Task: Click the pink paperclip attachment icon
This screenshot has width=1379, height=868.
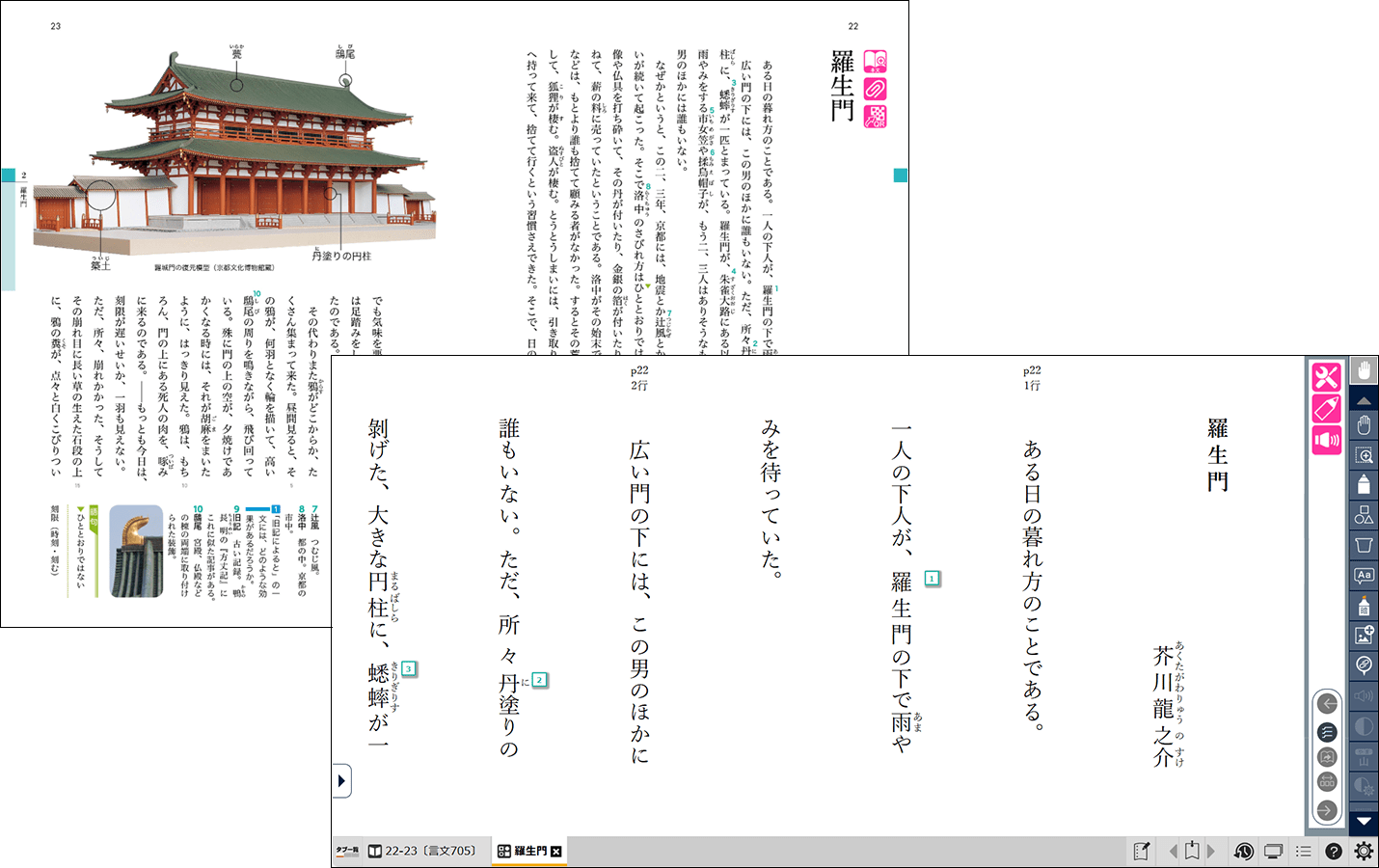Action: [876, 89]
